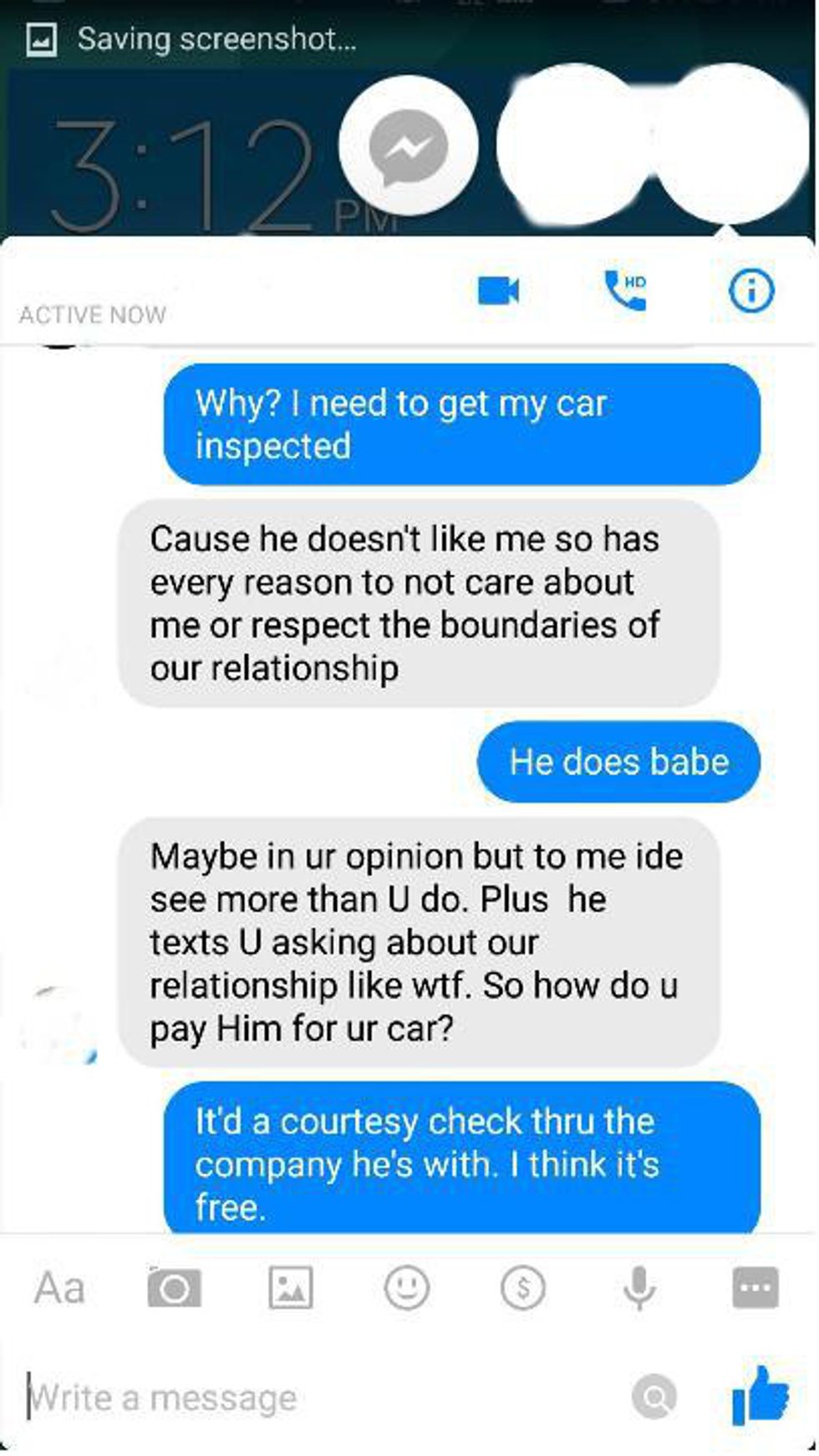Select message starting 'Cause he doesn't like me'

[419, 603]
